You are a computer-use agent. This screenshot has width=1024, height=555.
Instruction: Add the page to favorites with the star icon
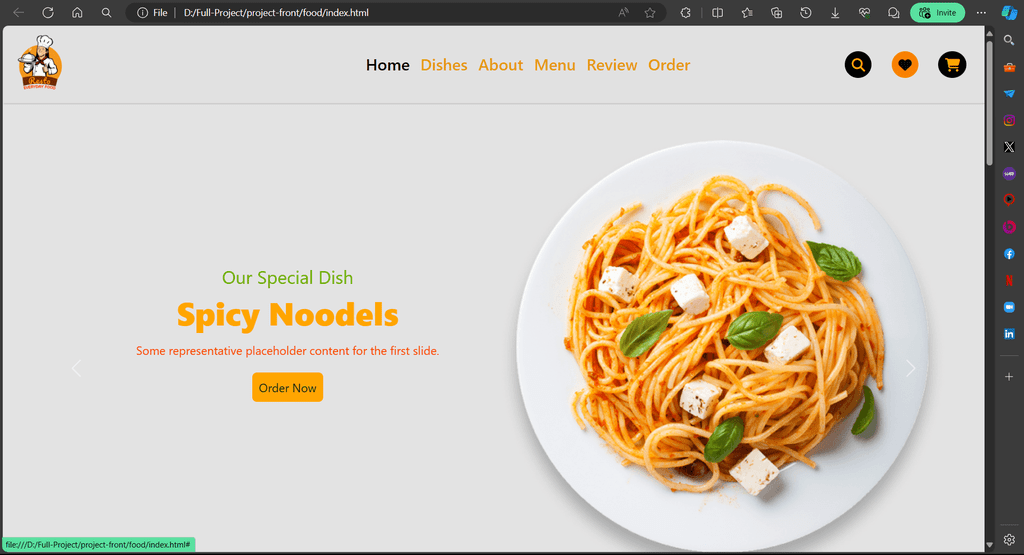click(x=650, y=12)
